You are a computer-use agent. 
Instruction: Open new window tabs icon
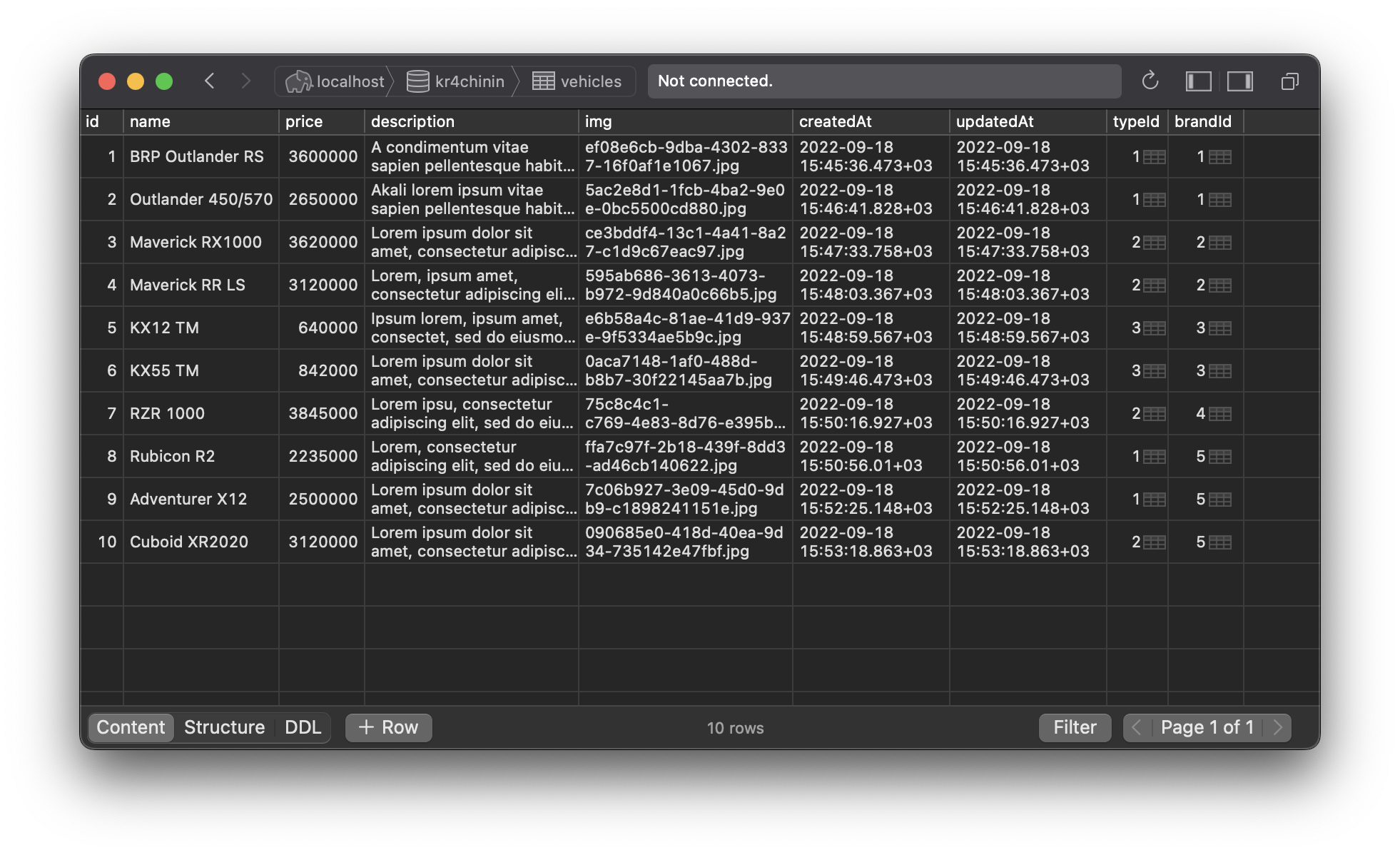tap(1289, 81)
